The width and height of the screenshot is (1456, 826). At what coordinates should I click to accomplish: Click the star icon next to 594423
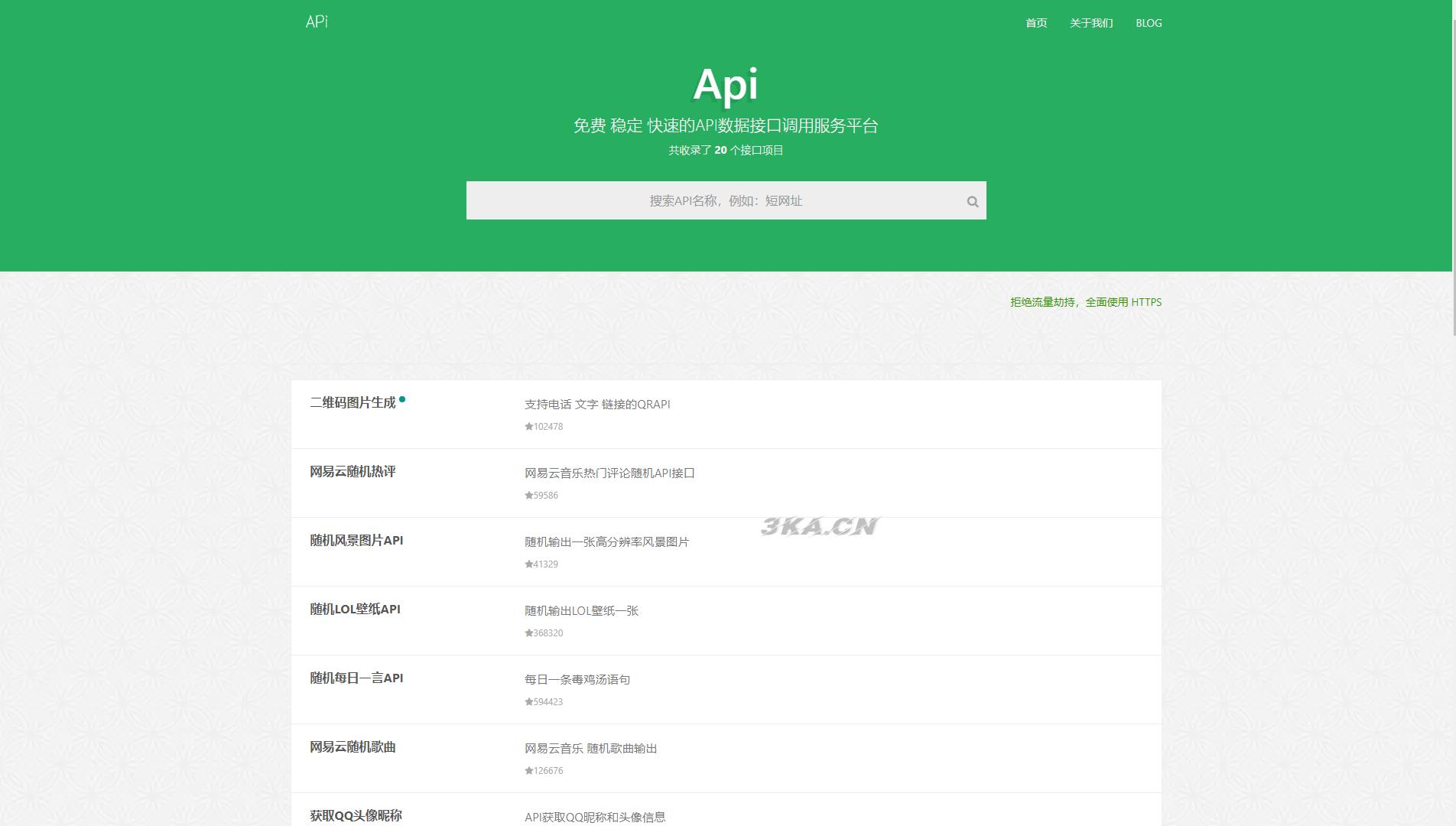pos(528,702)
